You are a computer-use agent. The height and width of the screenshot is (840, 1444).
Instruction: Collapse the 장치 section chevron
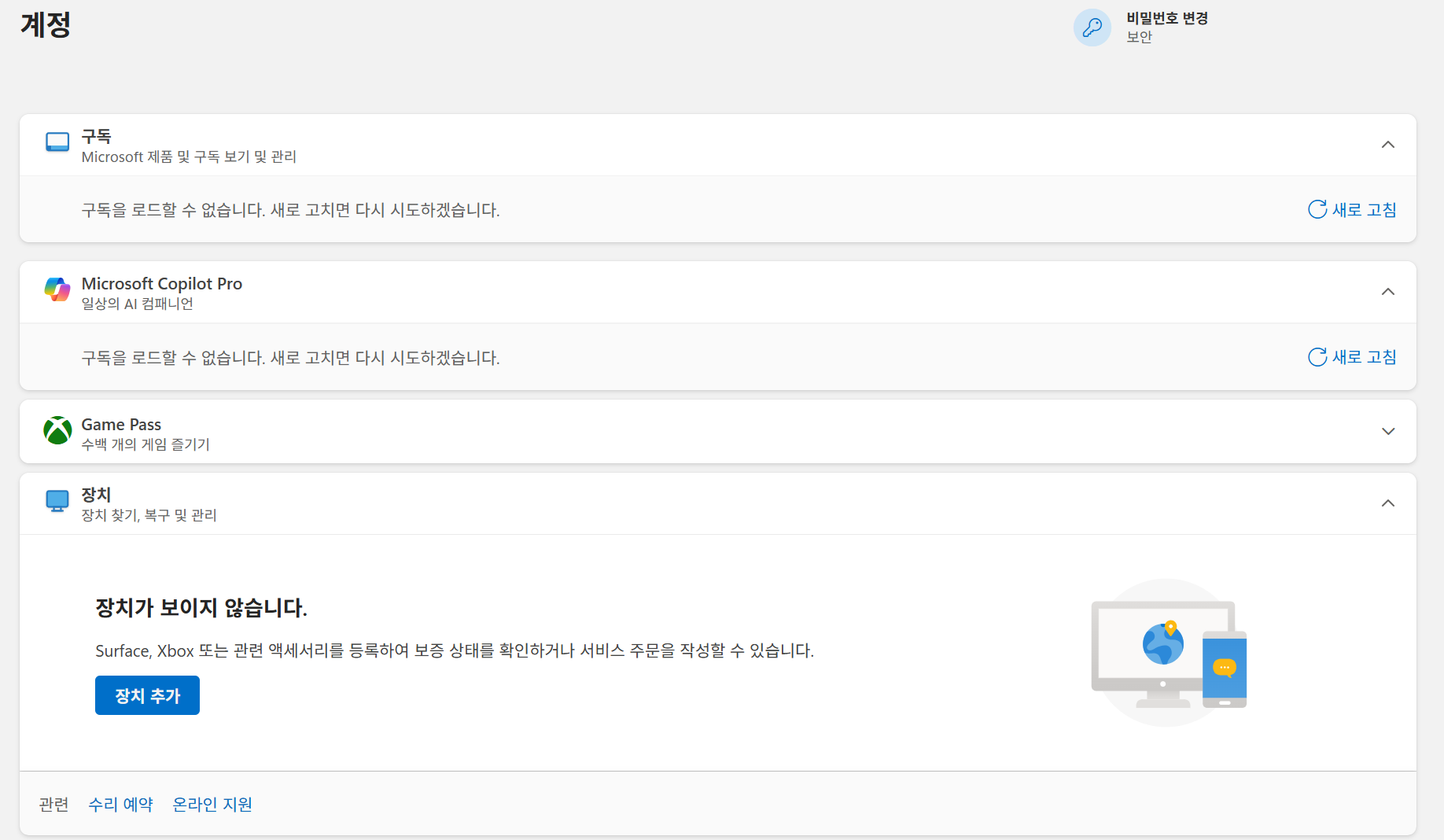1388,503
